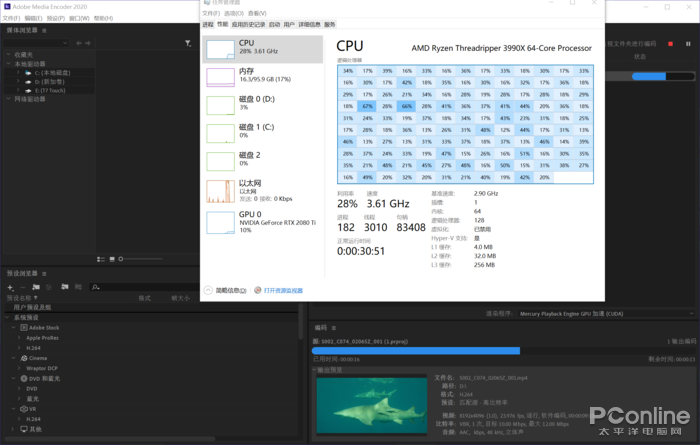Expand the Apple ProRes preset group
700x445 pixels.
point(19,338)
